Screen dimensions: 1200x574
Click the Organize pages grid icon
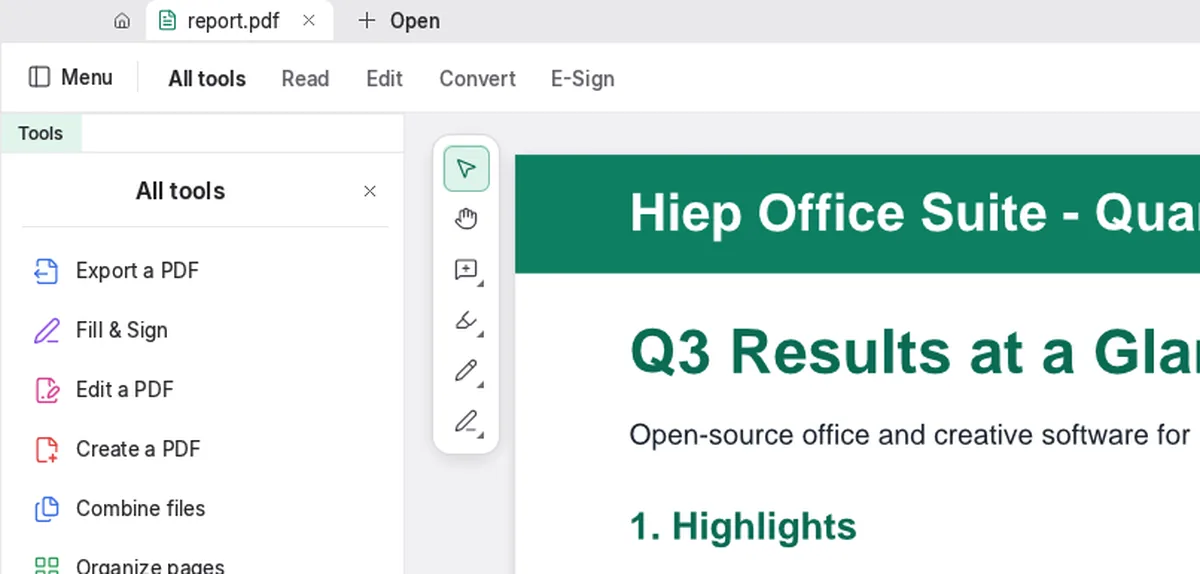click(46, 566)
